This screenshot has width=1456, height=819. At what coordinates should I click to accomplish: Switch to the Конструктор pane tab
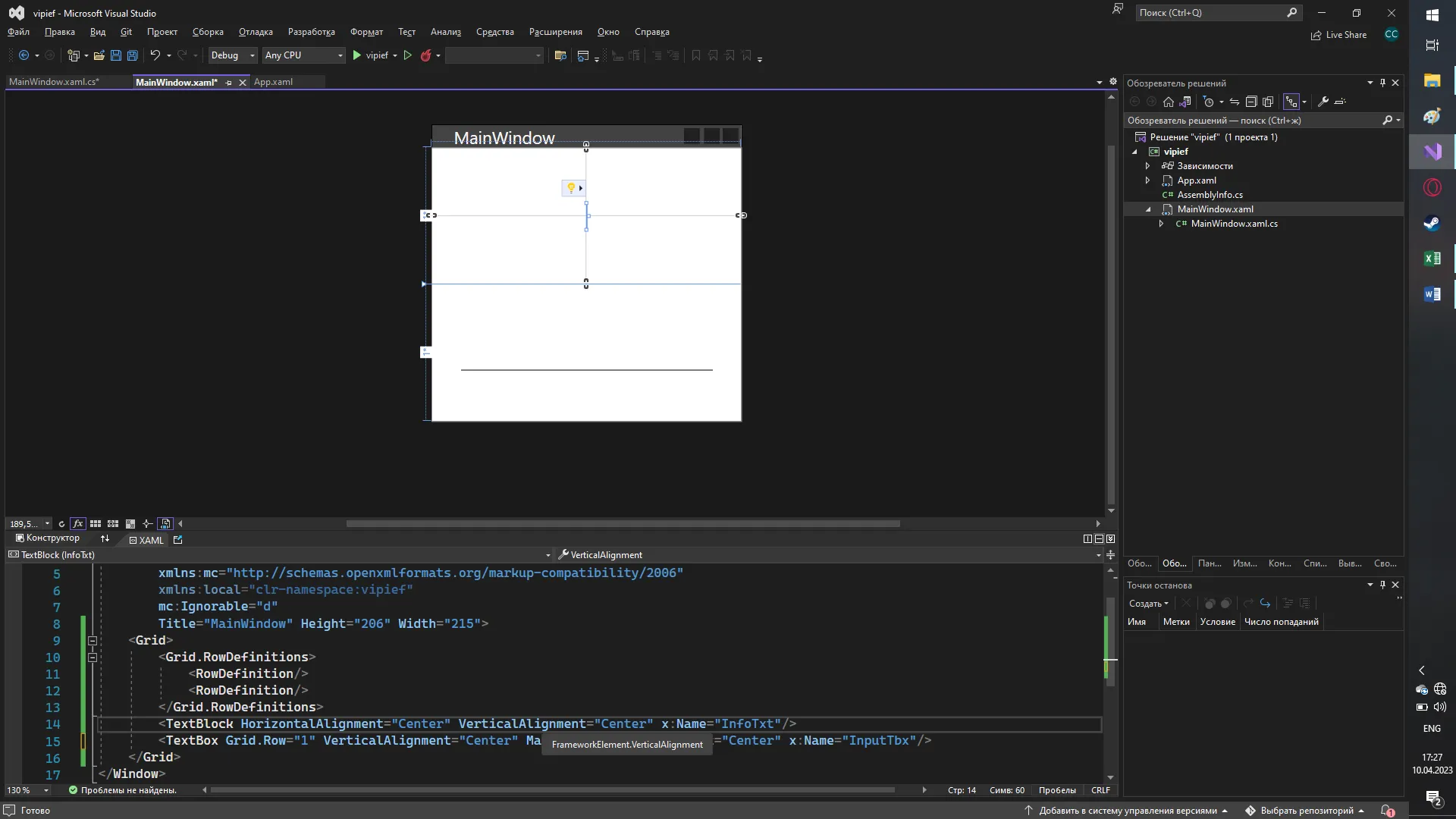(x=48, y=538)
